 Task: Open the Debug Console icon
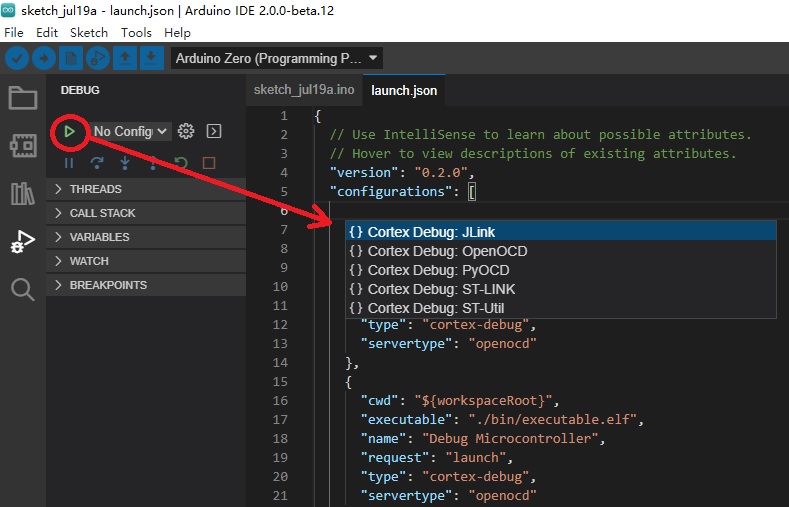214,131
